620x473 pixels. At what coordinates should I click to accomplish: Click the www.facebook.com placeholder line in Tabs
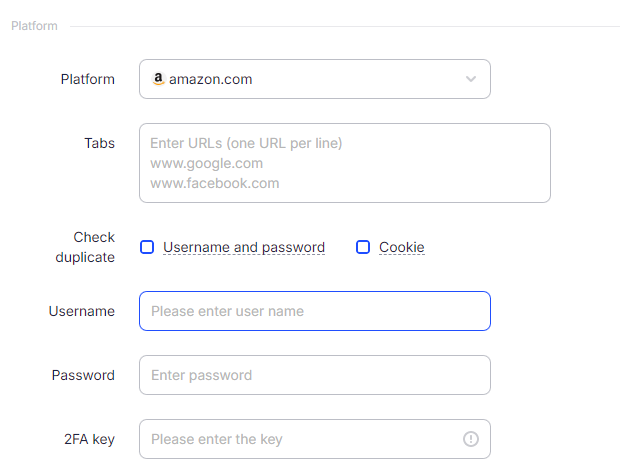point(214,183)
